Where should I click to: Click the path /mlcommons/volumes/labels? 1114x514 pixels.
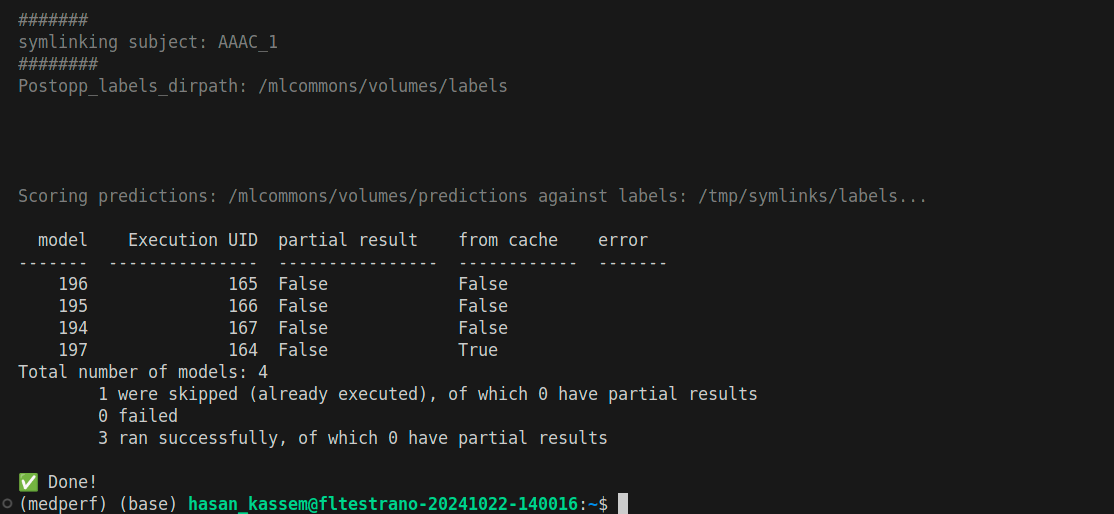pos(383,87)
